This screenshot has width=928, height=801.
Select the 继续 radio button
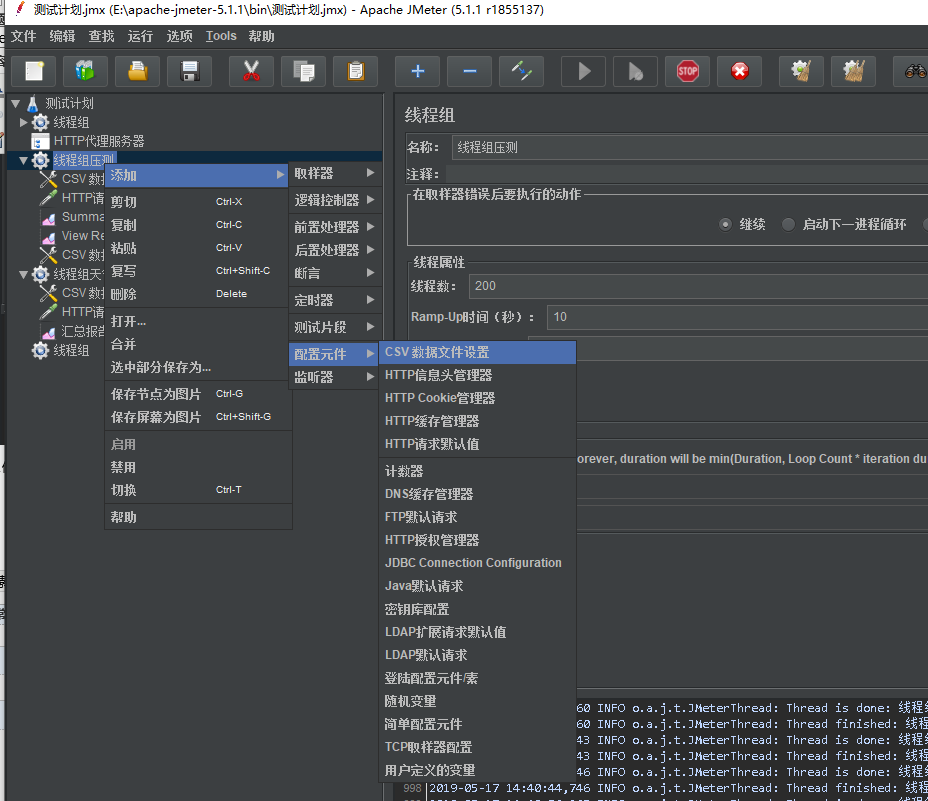(725, 224)
